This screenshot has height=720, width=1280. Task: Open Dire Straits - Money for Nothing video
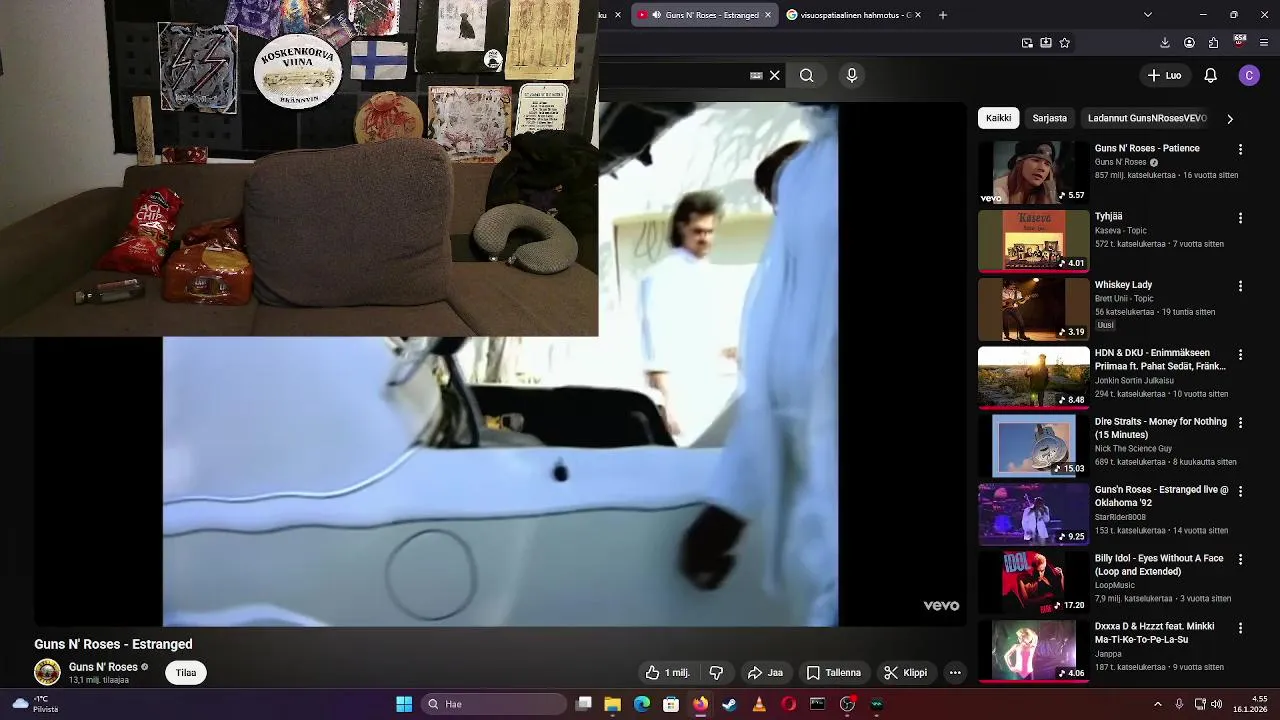[1160, 428]
